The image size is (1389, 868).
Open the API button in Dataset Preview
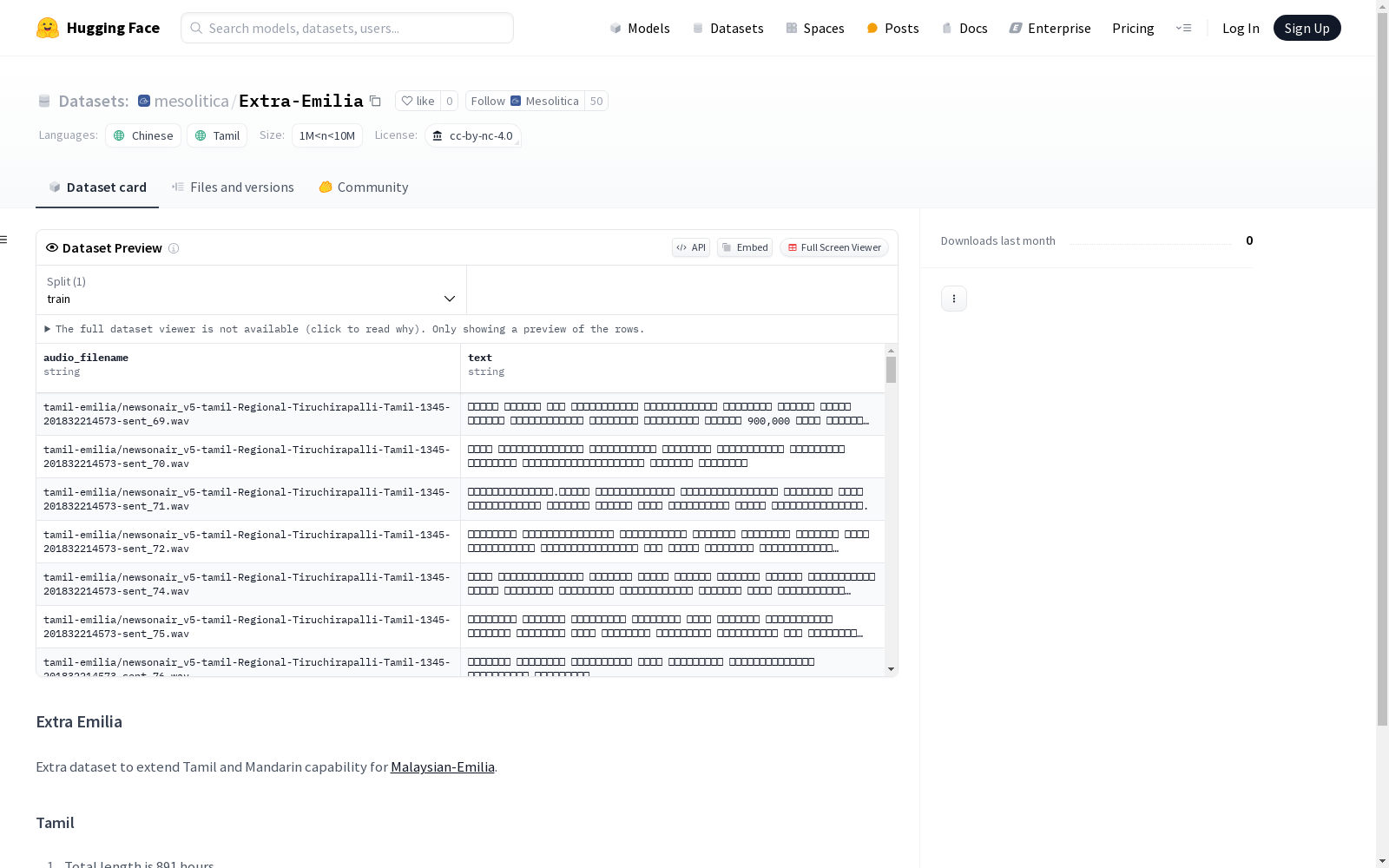[x=691, y=247]
